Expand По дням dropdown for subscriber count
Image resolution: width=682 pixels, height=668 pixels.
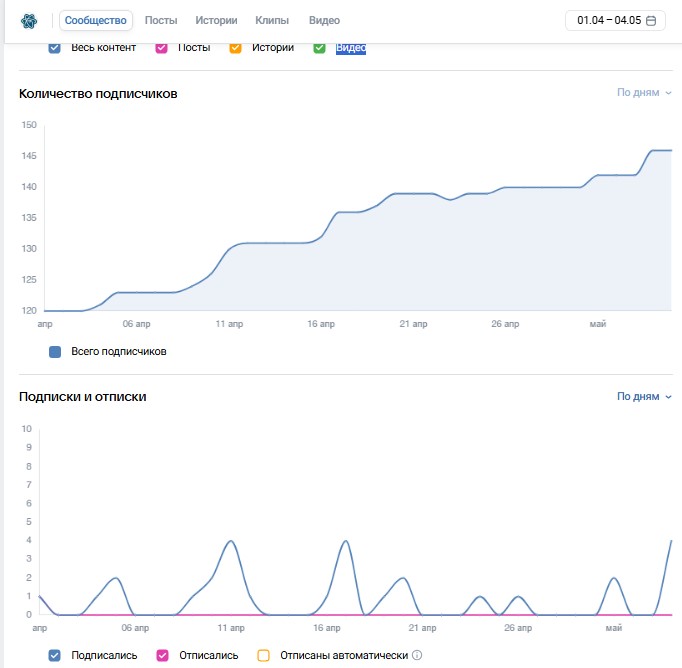point(644,93)
